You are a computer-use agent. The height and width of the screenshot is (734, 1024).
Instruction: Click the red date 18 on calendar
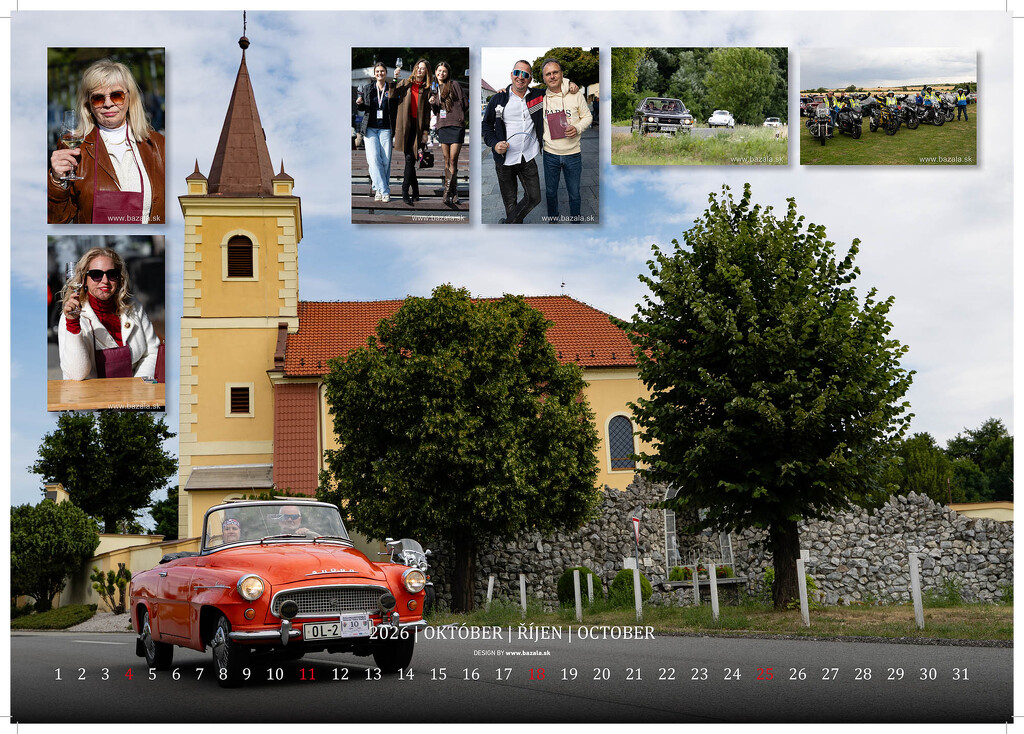537,674
